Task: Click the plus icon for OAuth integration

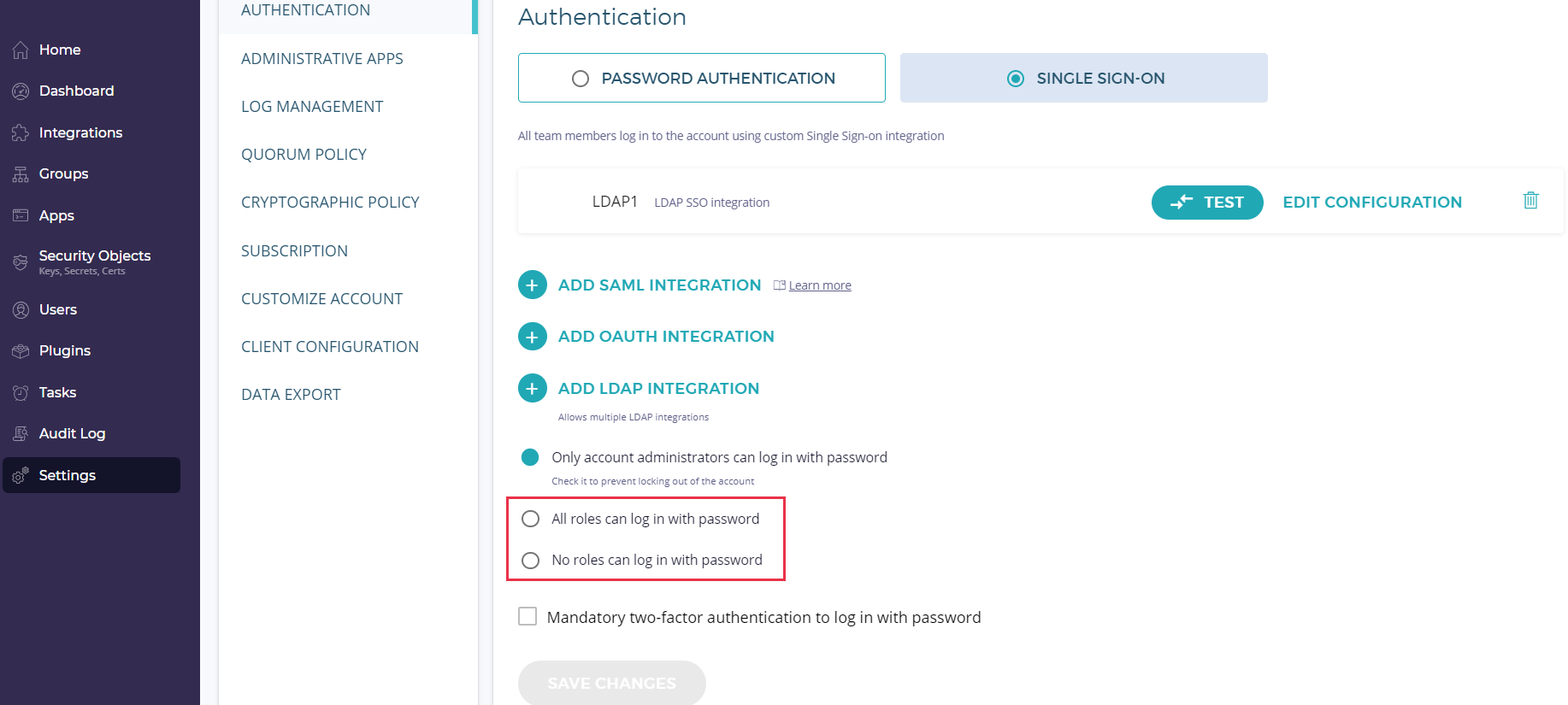Action: pos(532,337)
